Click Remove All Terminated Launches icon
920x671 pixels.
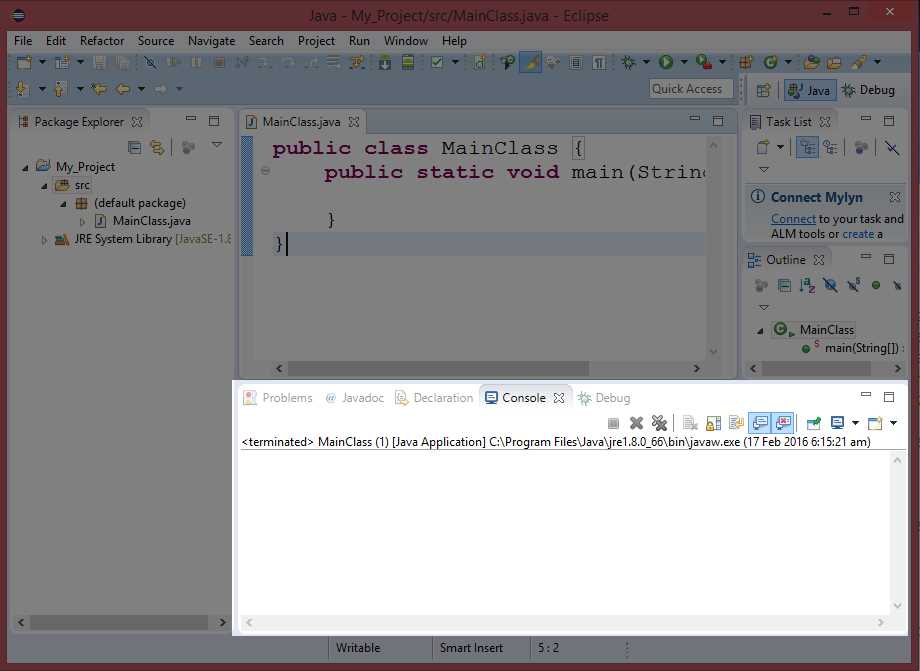659,422
